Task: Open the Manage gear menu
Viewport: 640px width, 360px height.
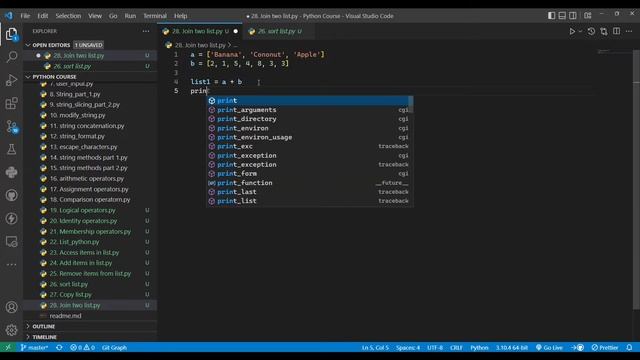Action: click(11, 330)
